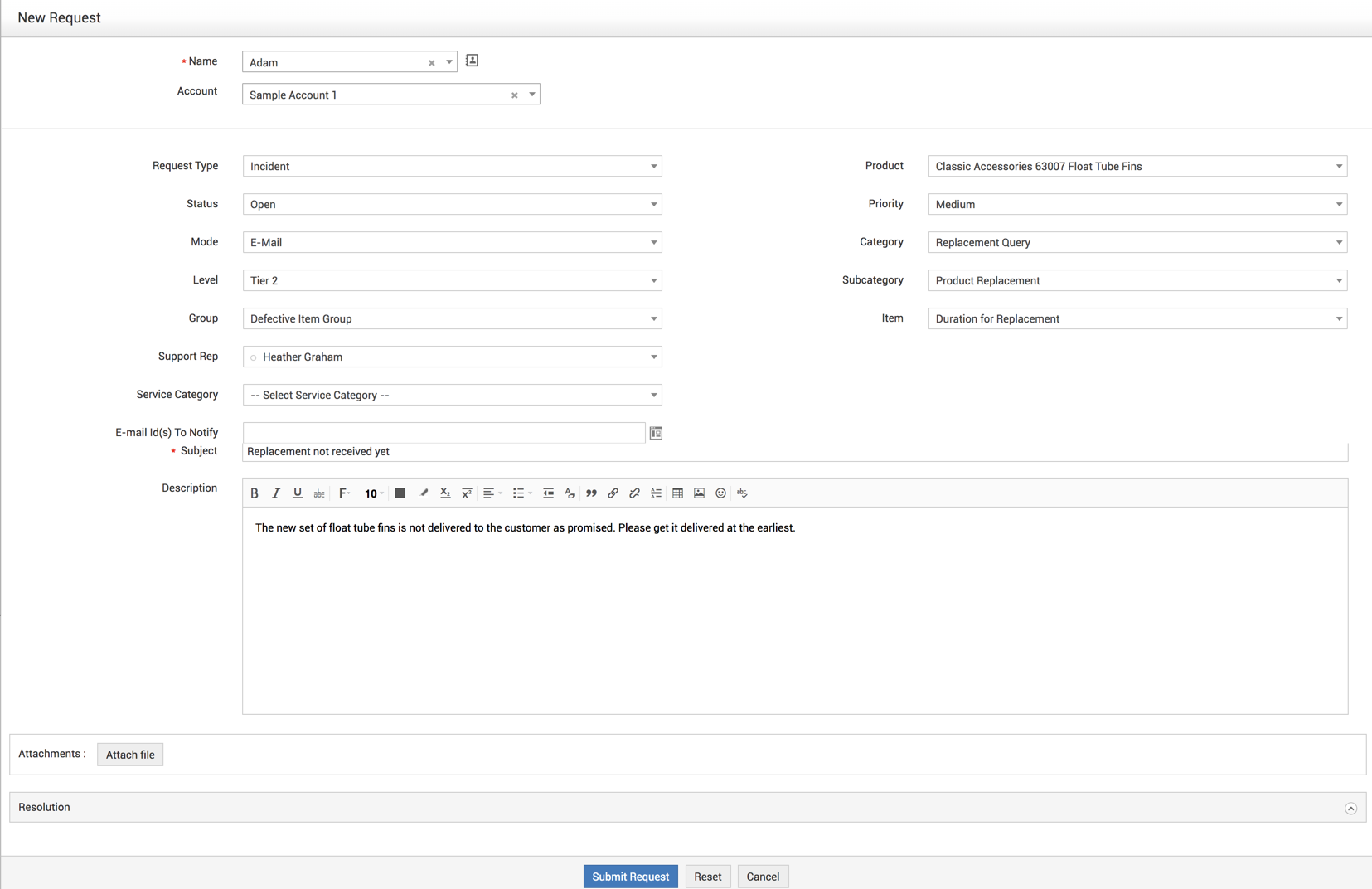This screenshot has height=889, width=1372.
Task: Insert a hyperlink in description
Action: (x=613, y=493)
